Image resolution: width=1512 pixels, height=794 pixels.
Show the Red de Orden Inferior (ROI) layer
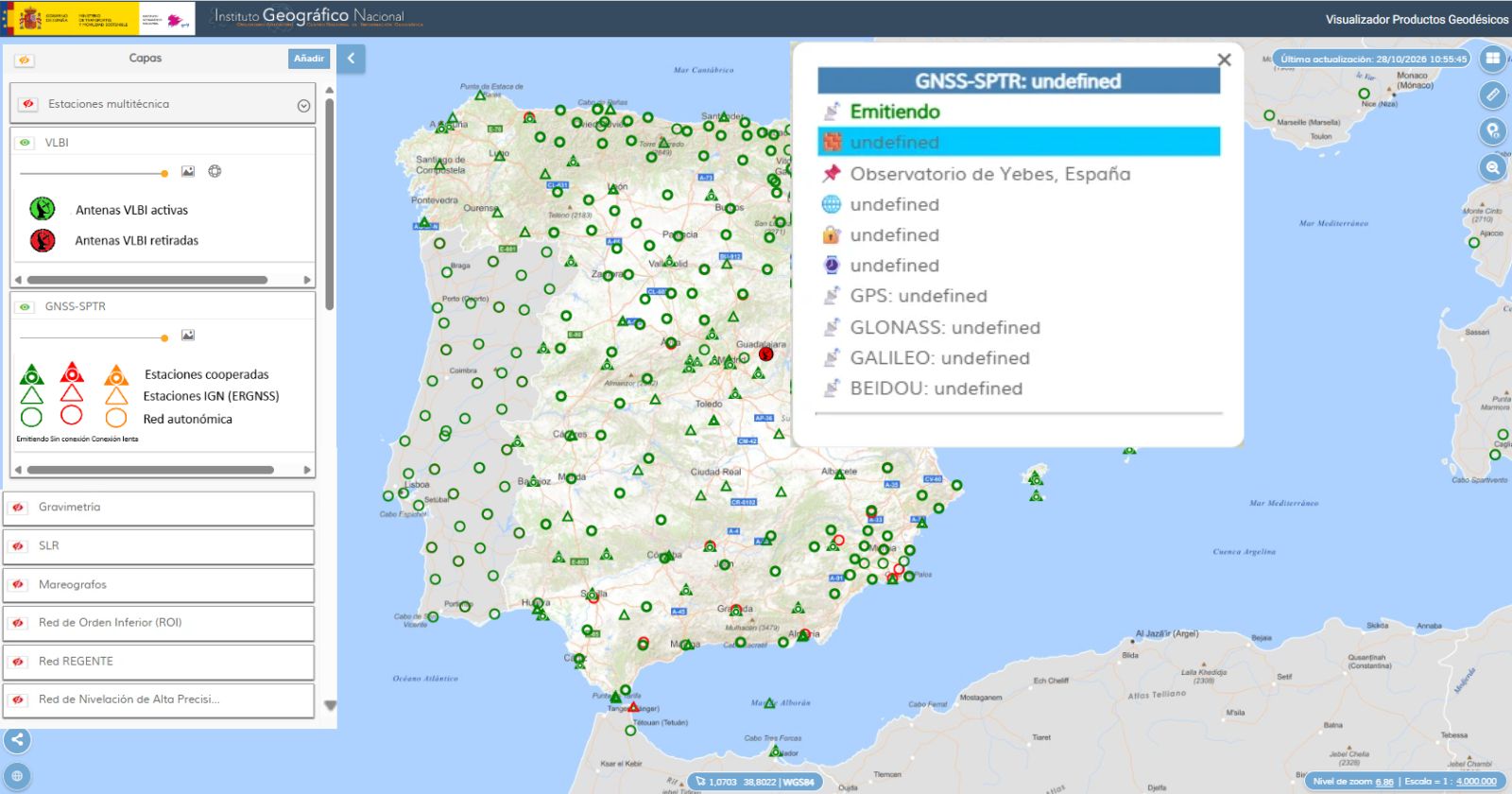[18, 623]
